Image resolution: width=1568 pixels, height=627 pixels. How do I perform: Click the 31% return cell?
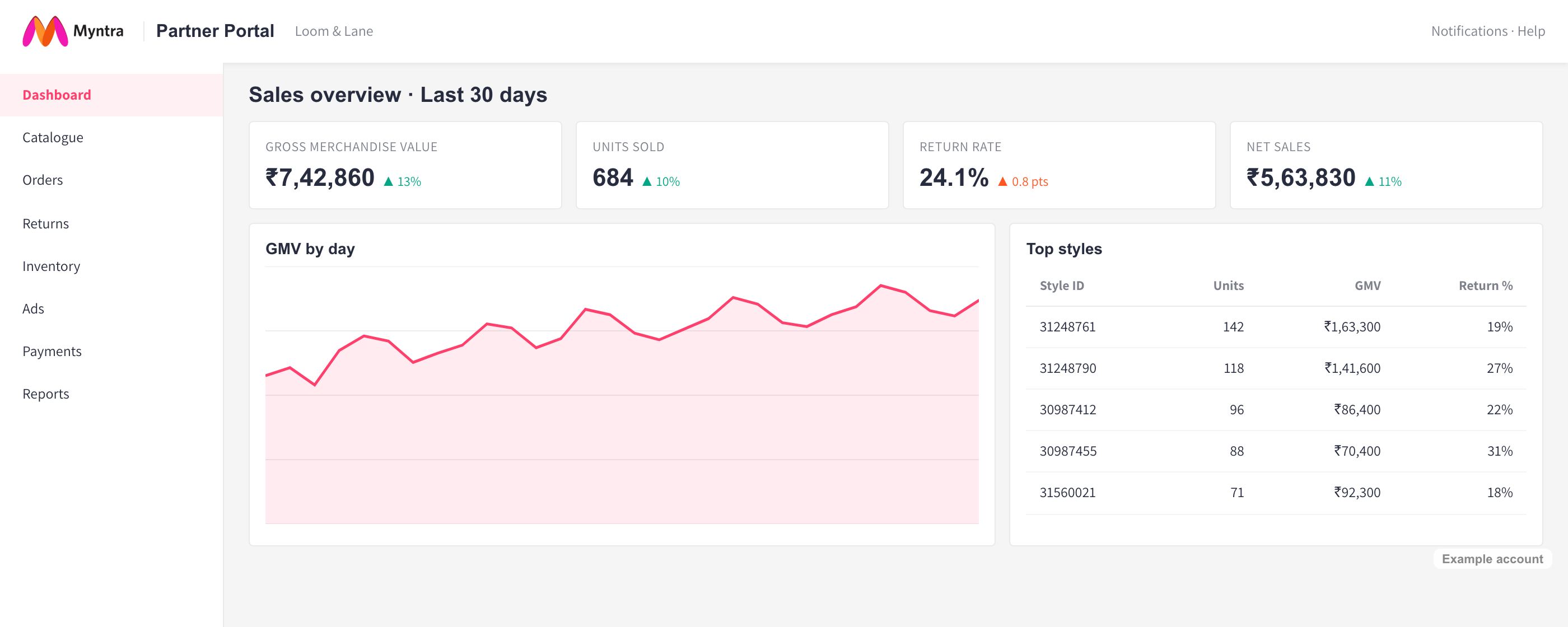point(1500,451)
